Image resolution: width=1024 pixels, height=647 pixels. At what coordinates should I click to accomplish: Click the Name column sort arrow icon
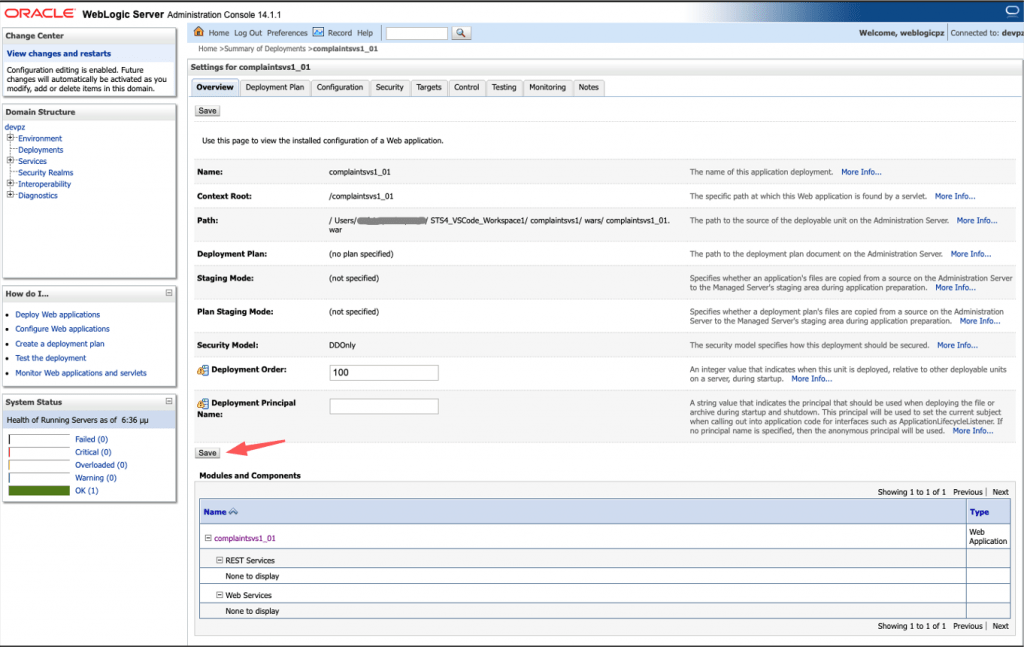click(233, 512)
